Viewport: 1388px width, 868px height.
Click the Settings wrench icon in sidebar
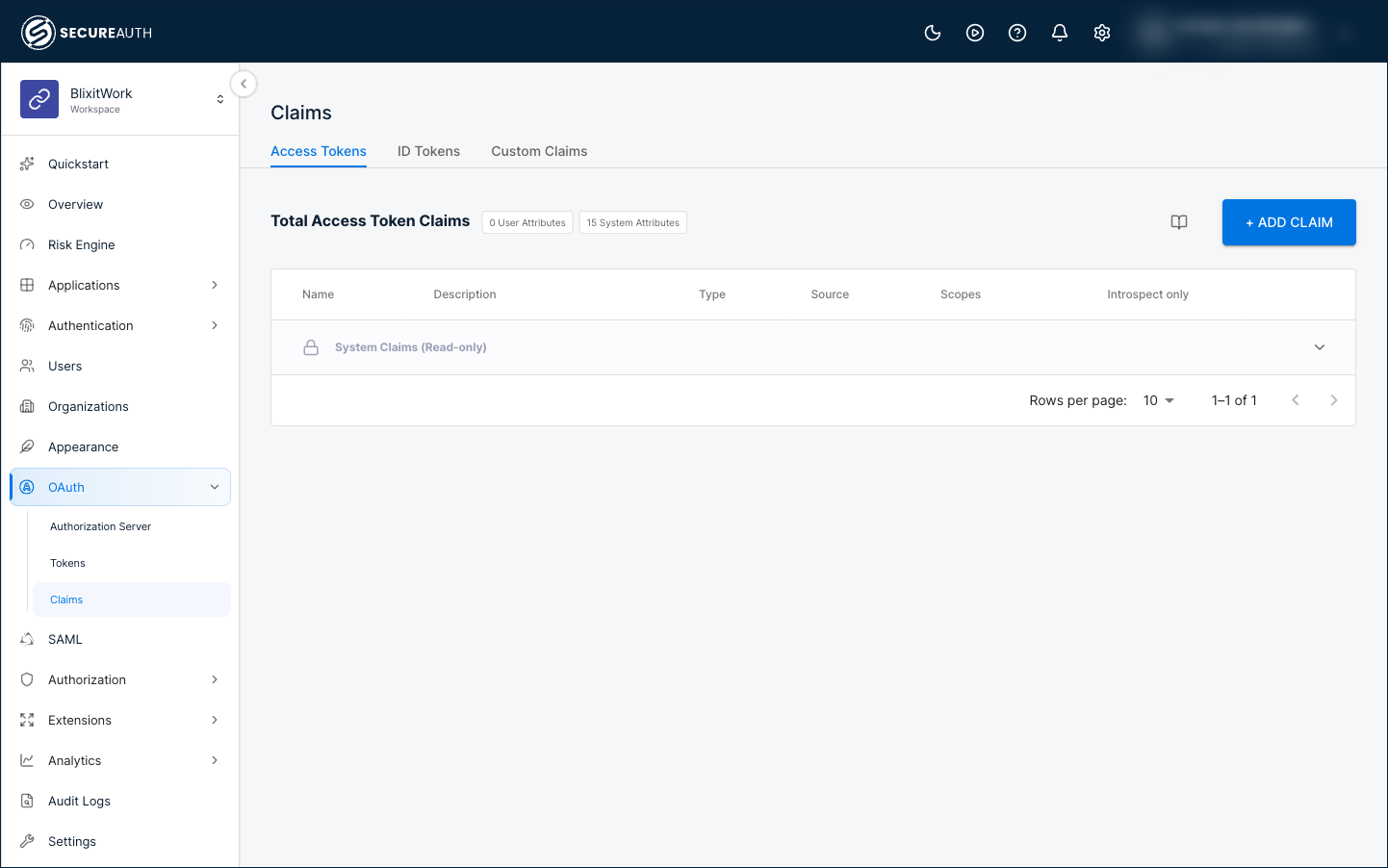(27, 841)
